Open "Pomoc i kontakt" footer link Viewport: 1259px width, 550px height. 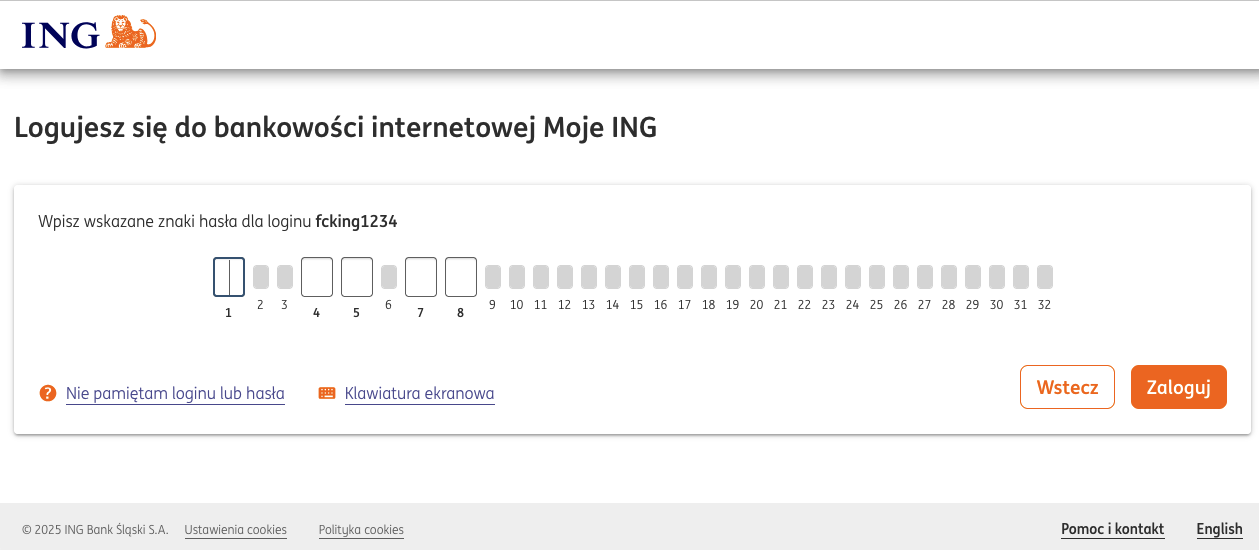[1112, 529]
